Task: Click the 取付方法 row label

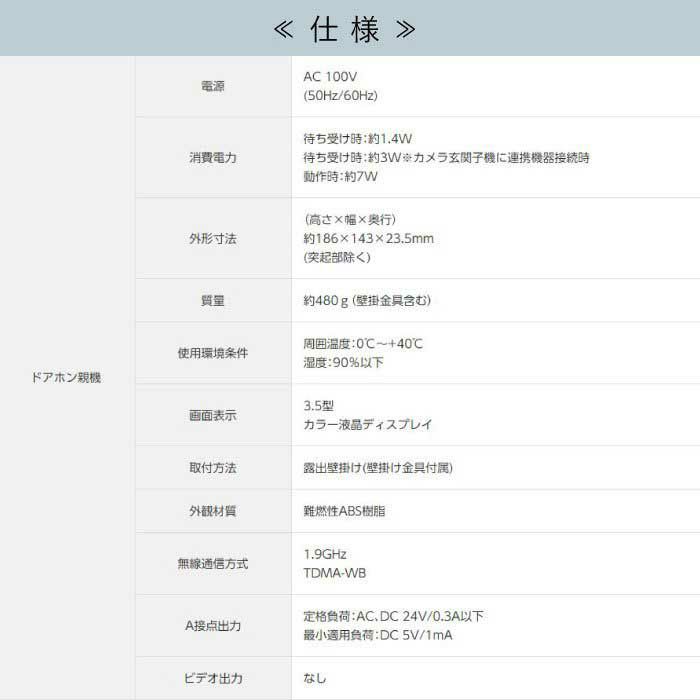Action: [x=213, y=468]
